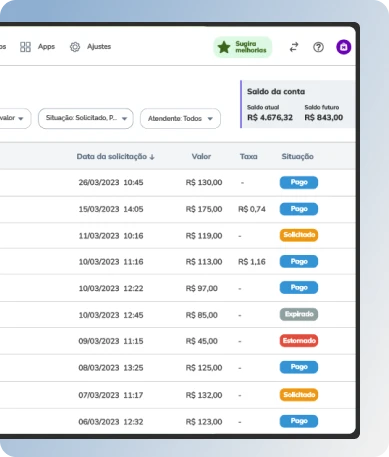Click Solicitado badge on 11/03/2023 row
This screenshot has width=389, height=457.
click(299, 235)
